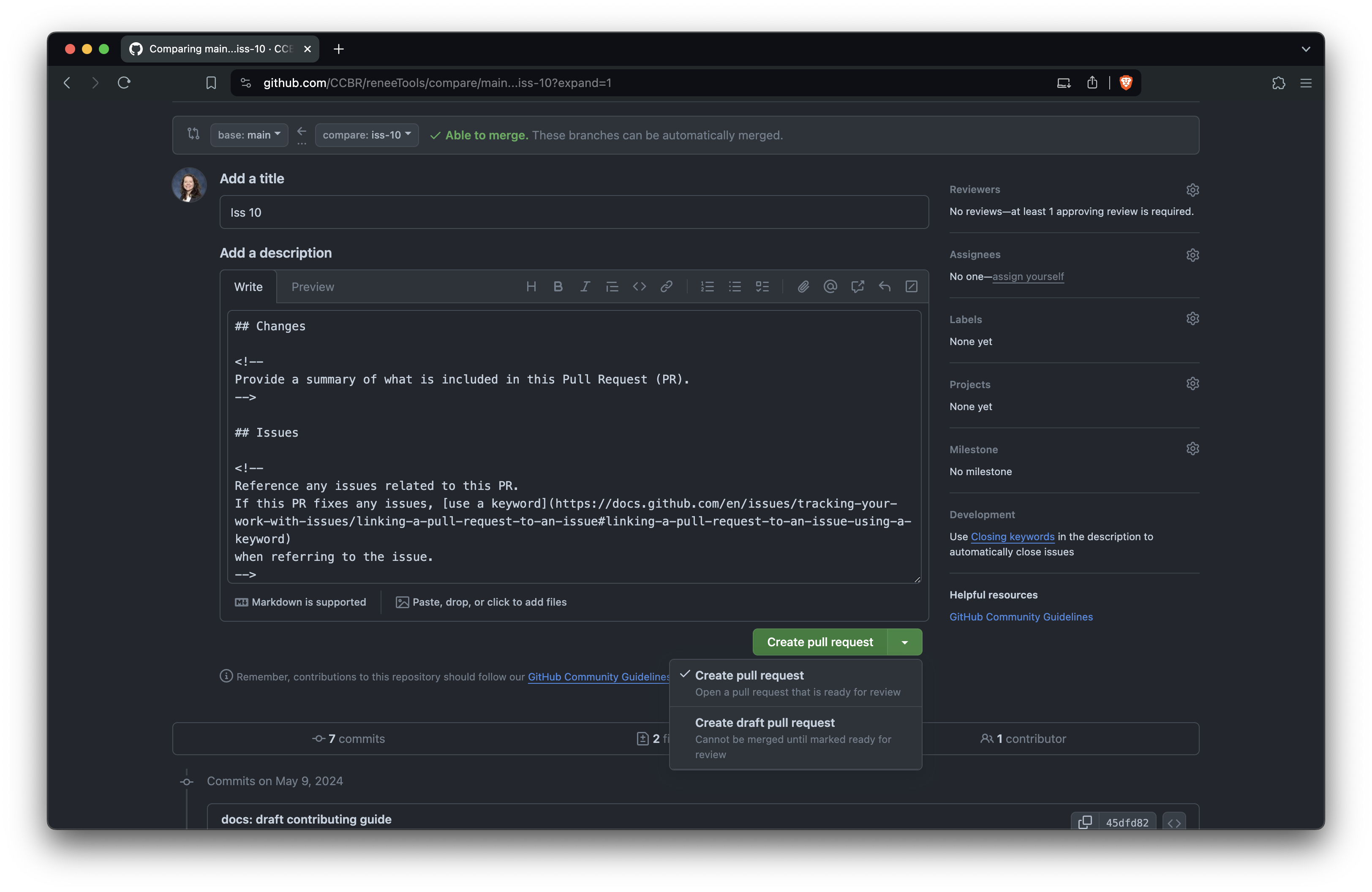Copy the 45dfd82 commit SHA

click(x=1084, y=822)
